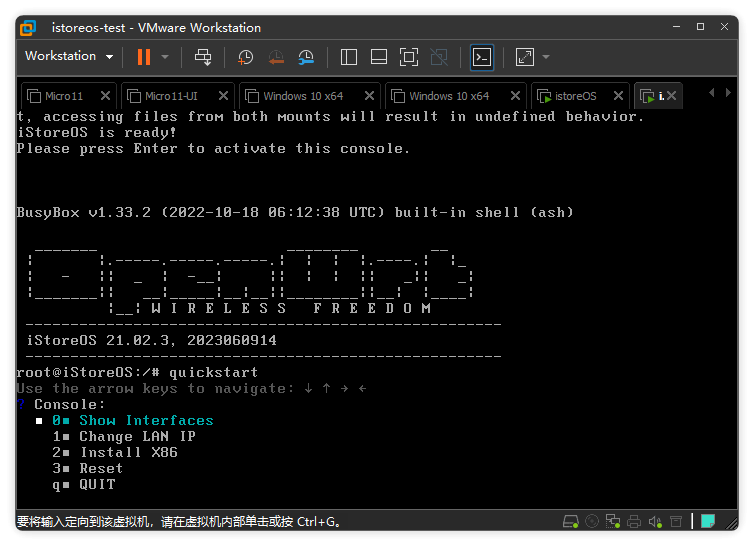754x546 pixels.
Task: Click the 'root@iStoreOS:/# quickstart' prompt line
Action: pyautogui.click(x=137, y=372)
